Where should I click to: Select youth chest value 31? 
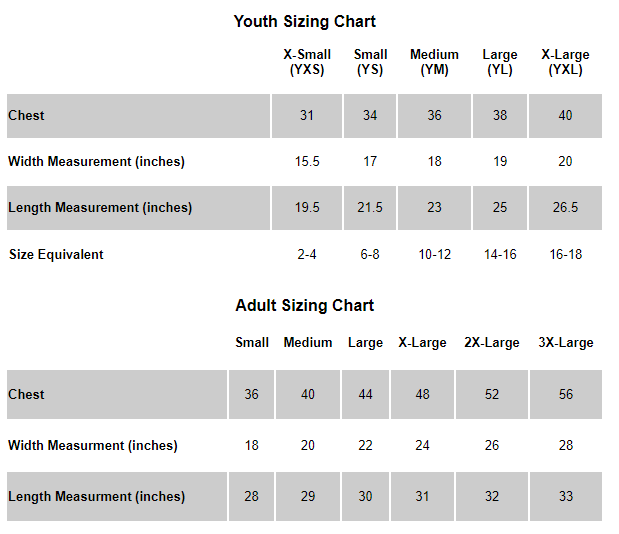(x=307, y=116)
